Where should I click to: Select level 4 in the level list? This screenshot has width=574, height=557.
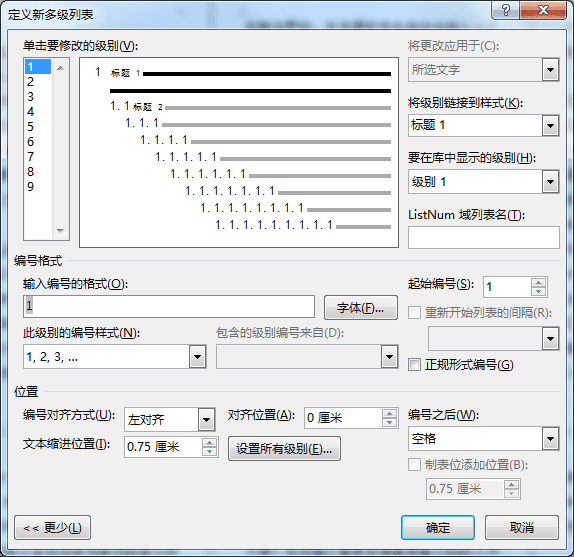(x=38, y=112)
